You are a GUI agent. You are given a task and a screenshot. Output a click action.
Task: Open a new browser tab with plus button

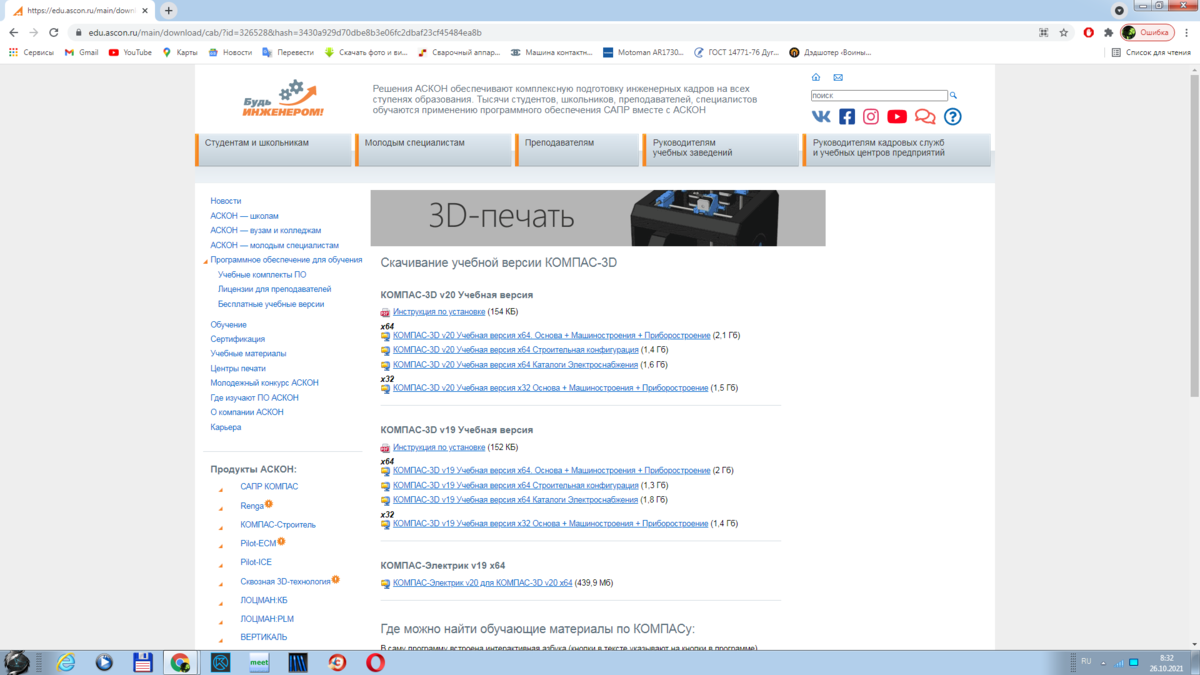[x=169, y=10]
